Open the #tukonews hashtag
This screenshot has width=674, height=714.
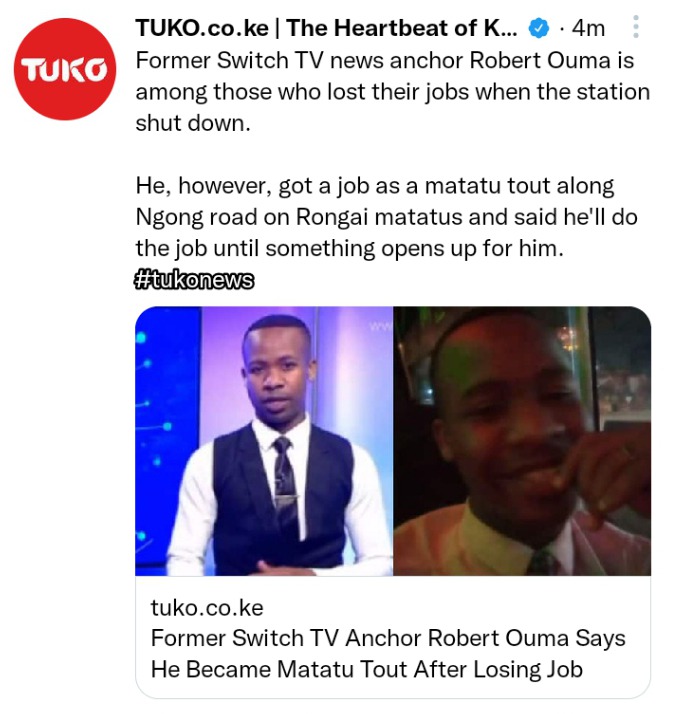pos(194,280)
